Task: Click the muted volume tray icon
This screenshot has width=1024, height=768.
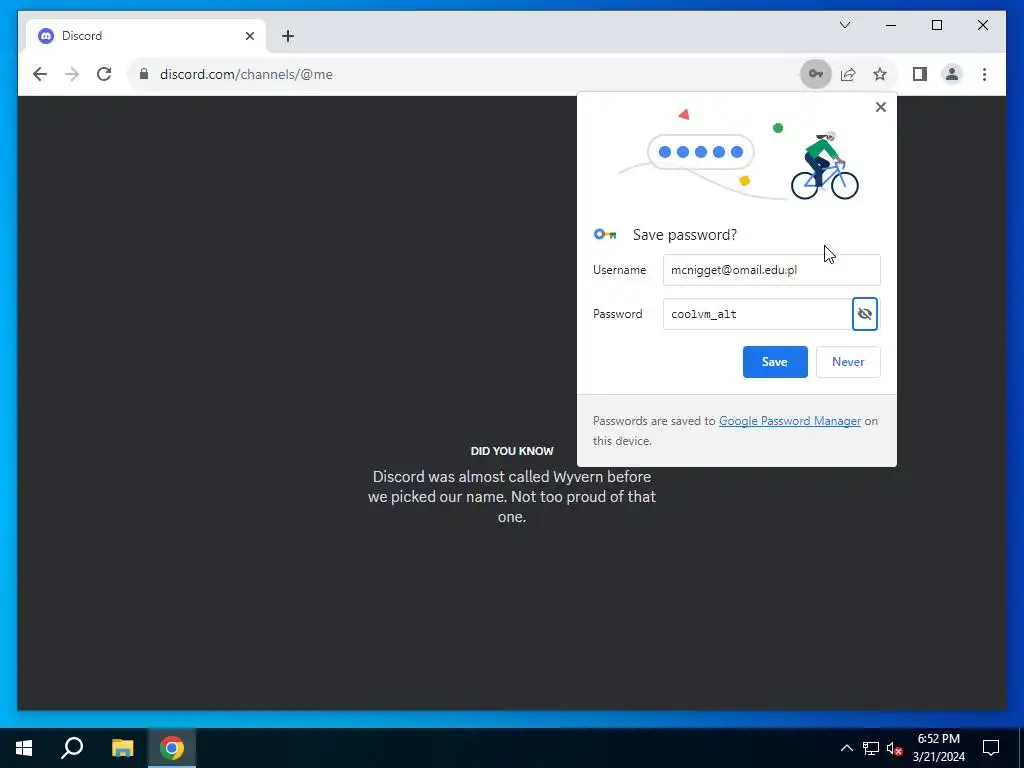Action: (894, 748)
